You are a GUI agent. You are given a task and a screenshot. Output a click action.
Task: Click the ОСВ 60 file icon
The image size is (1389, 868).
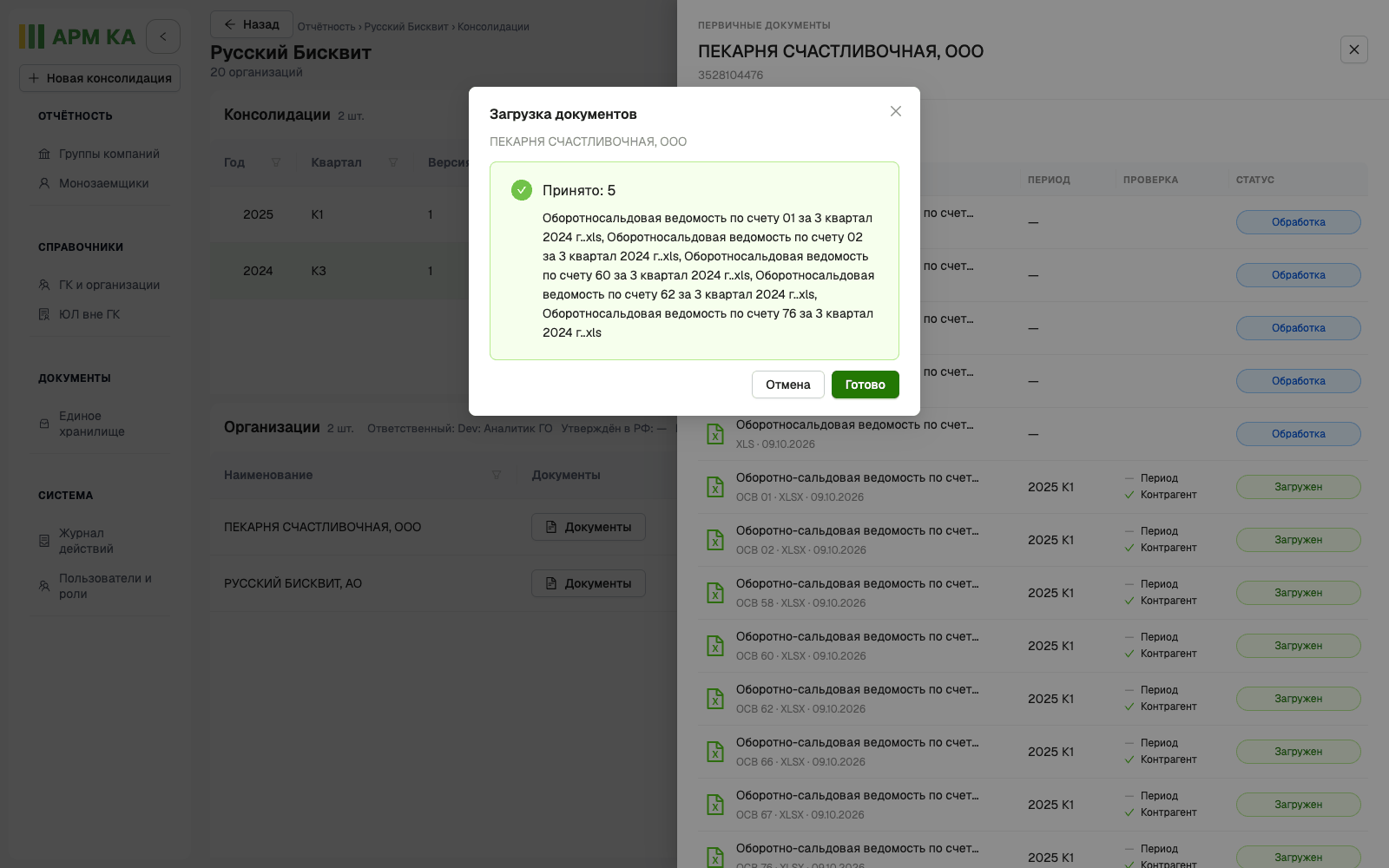tap(715, 646)
